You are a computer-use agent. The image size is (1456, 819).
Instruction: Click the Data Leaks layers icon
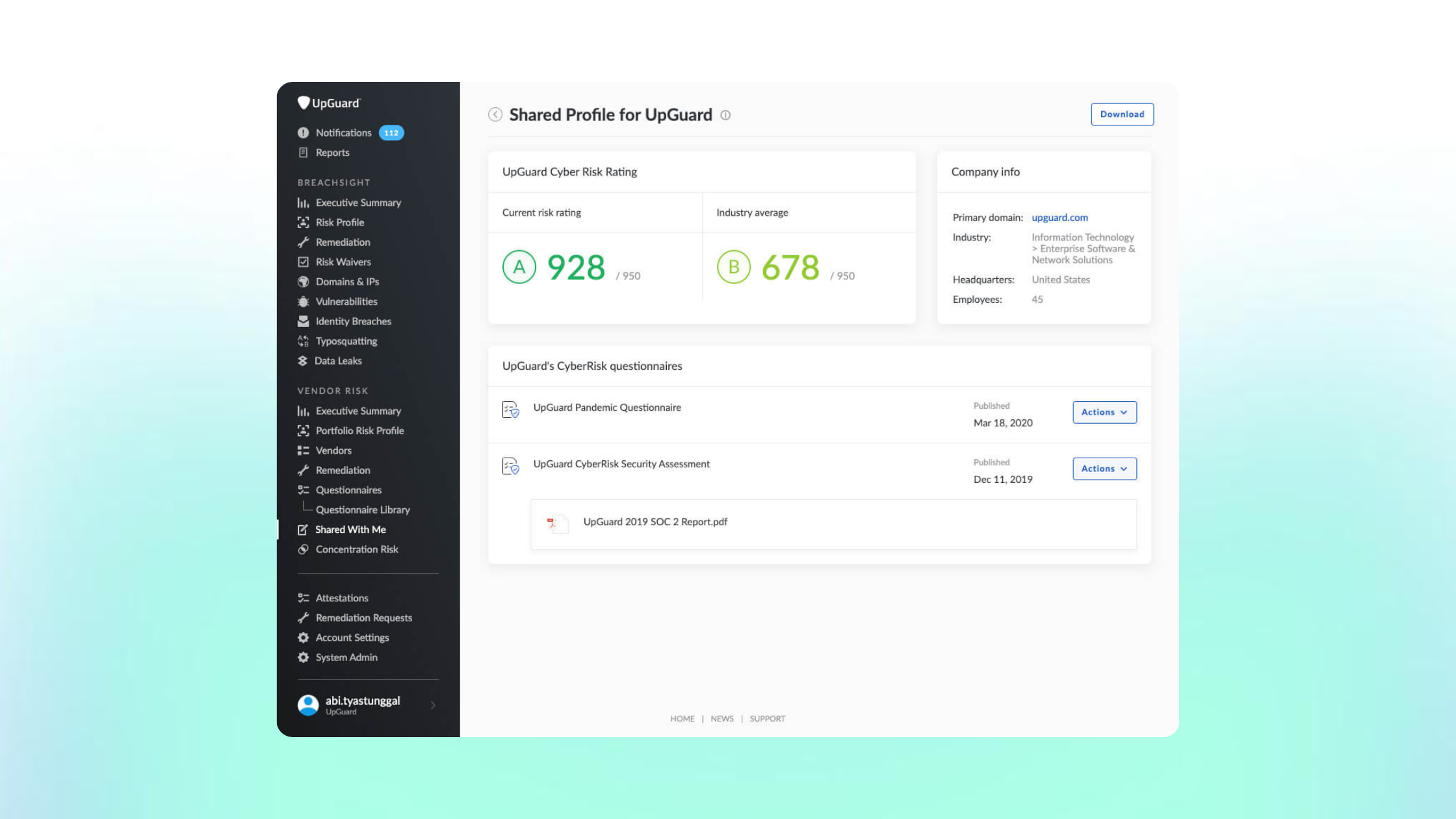coord(302,361)
